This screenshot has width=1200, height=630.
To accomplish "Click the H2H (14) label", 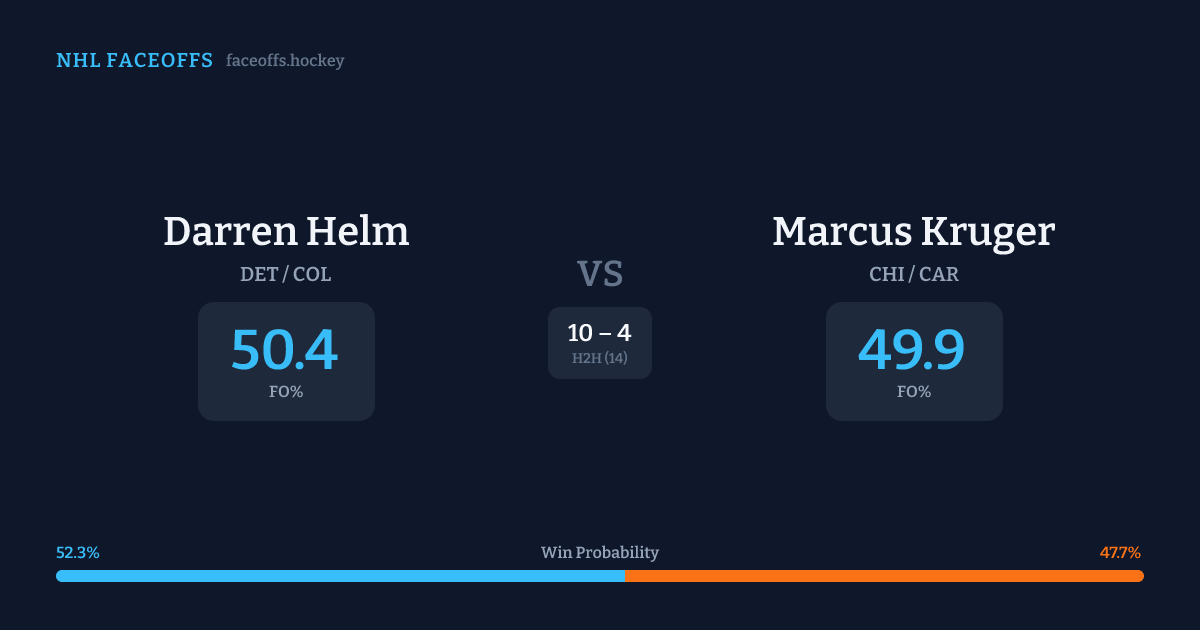I will (x=600, y=358).
